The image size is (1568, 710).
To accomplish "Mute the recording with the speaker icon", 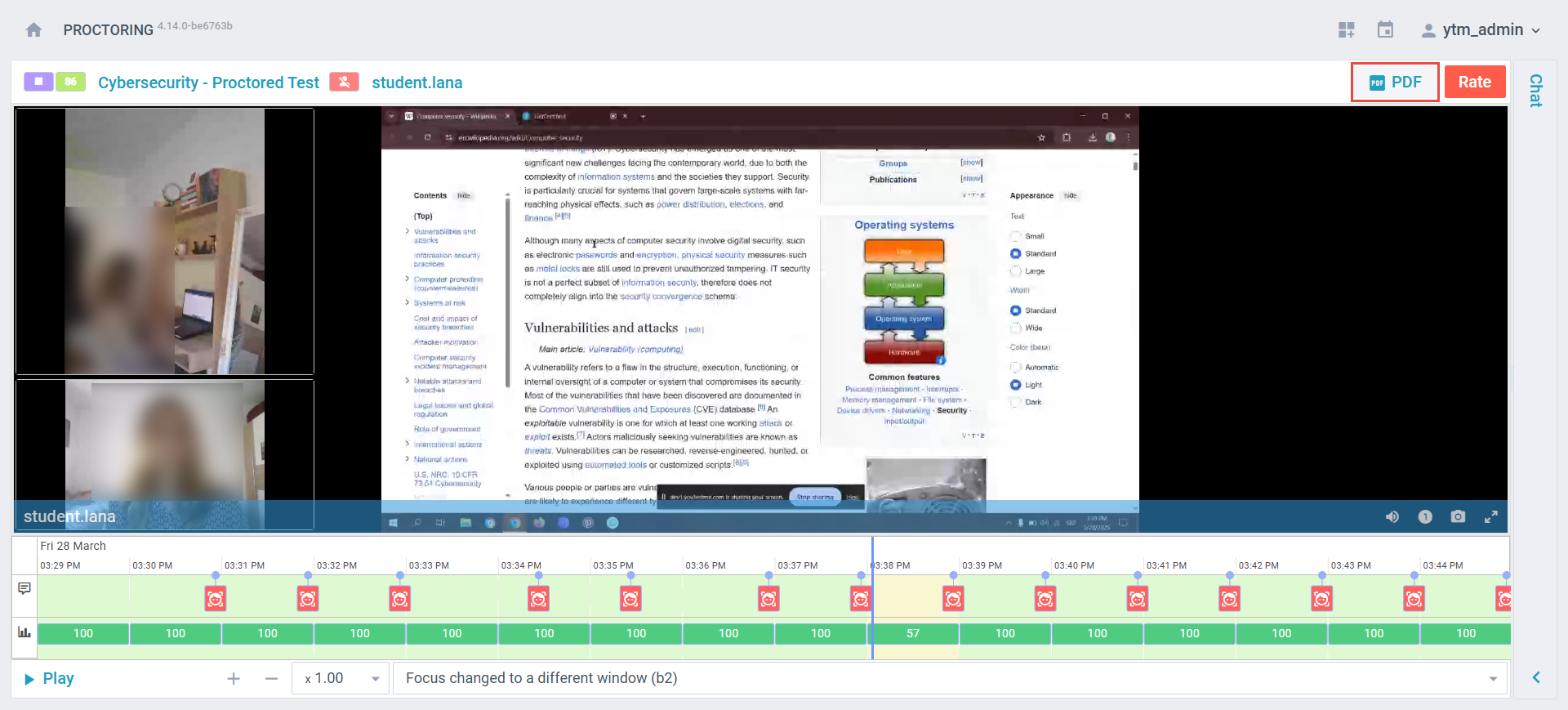I will pyautogui.click(x=1392, y=516).
